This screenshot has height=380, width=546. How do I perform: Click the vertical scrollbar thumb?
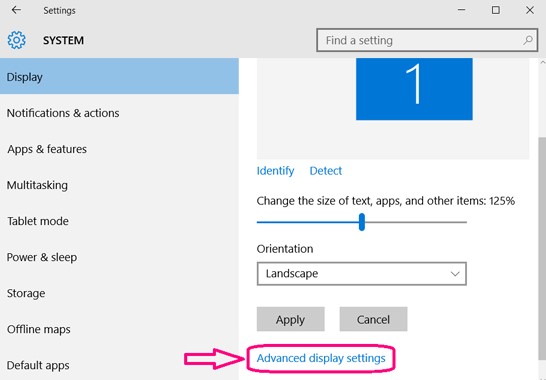543,248
